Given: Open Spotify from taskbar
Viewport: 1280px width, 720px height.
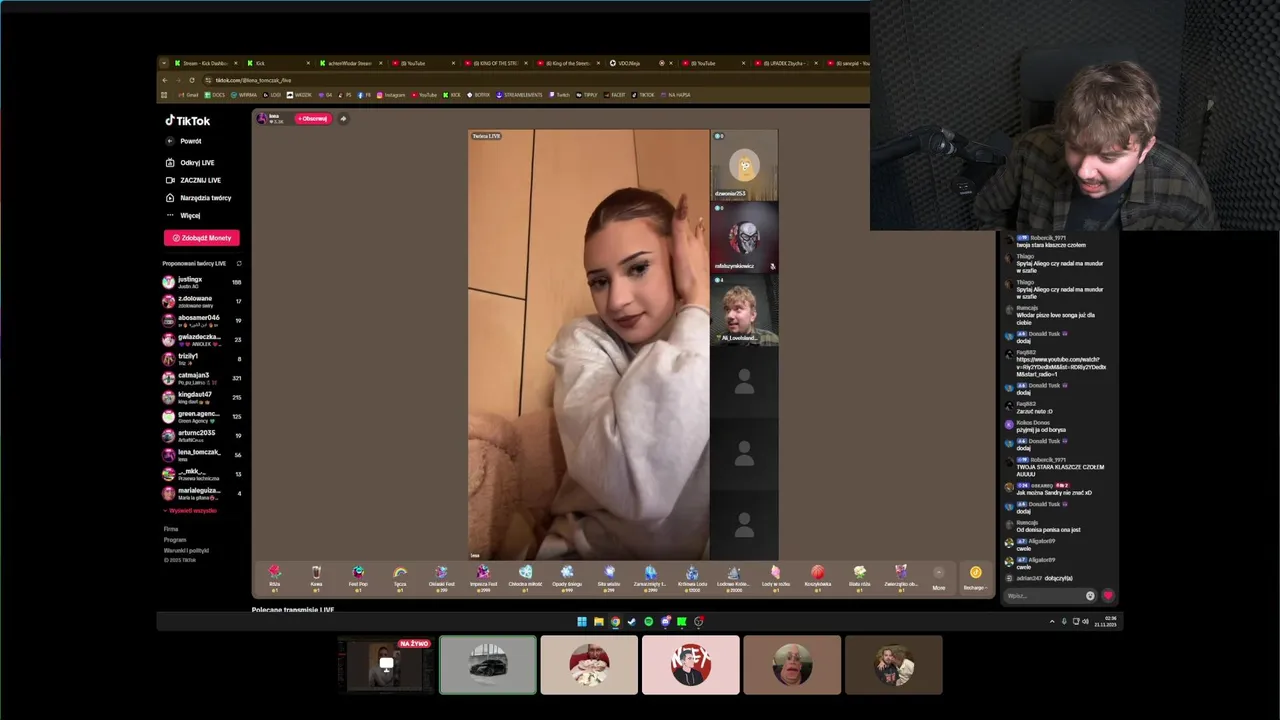Looking at the screenshot, I should tap(648, 622).
